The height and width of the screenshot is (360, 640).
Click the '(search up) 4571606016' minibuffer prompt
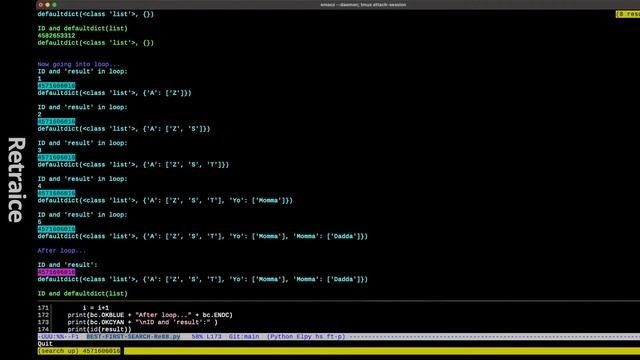click(79, 351)
